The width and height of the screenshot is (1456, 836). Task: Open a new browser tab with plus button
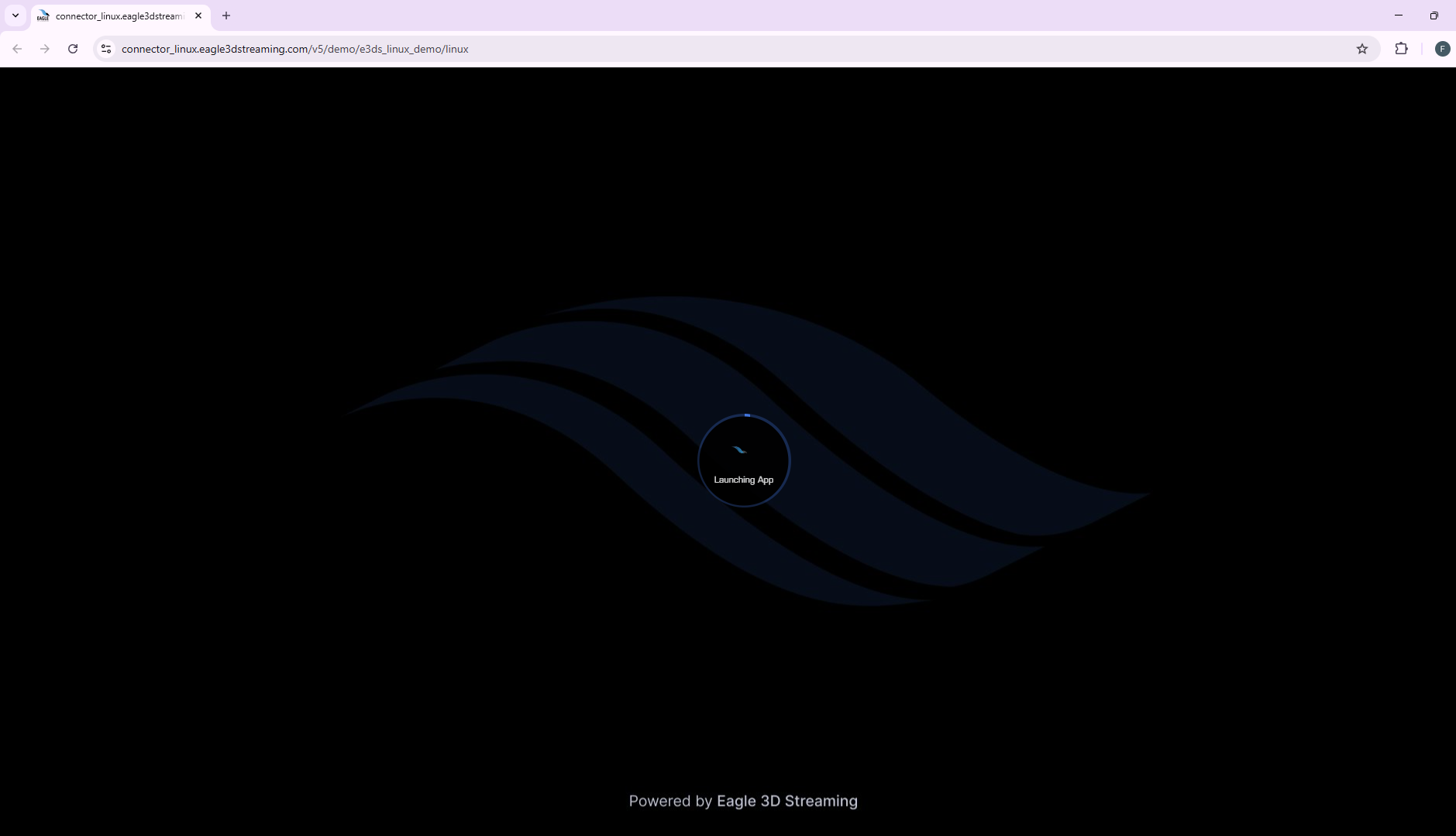[x=226, y=15]
